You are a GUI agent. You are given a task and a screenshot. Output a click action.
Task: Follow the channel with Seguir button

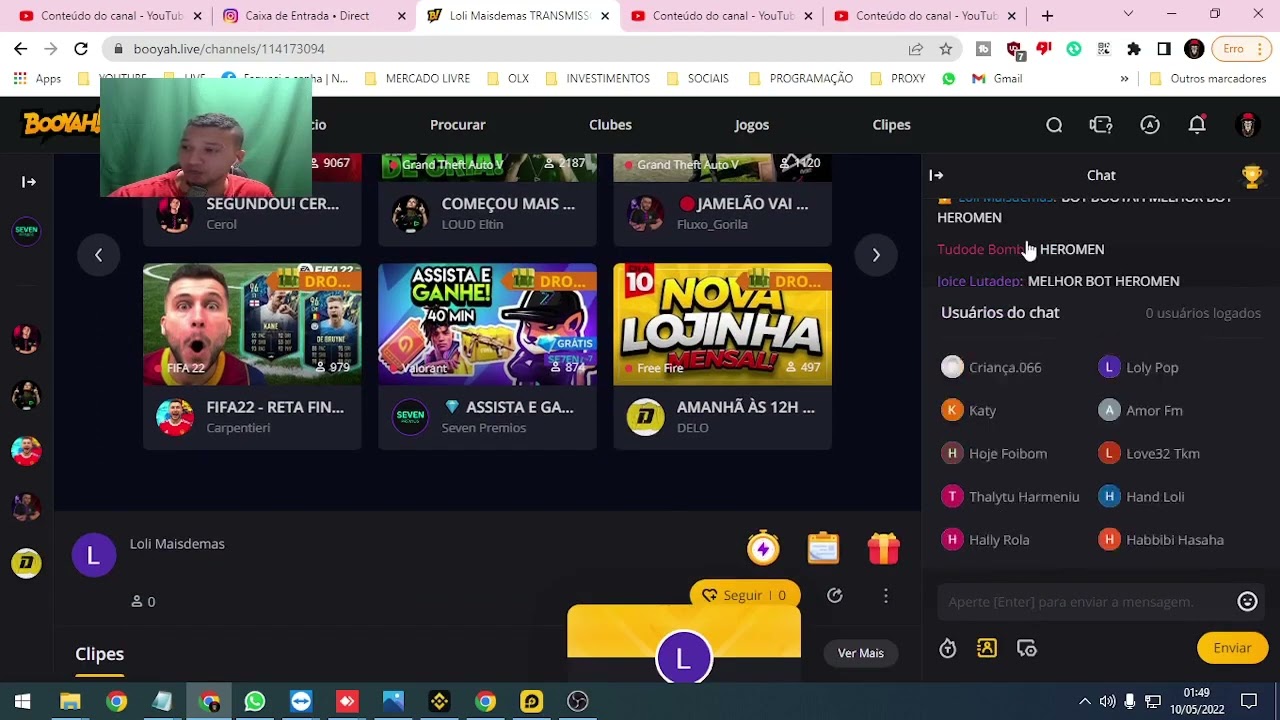coord(744,595)
